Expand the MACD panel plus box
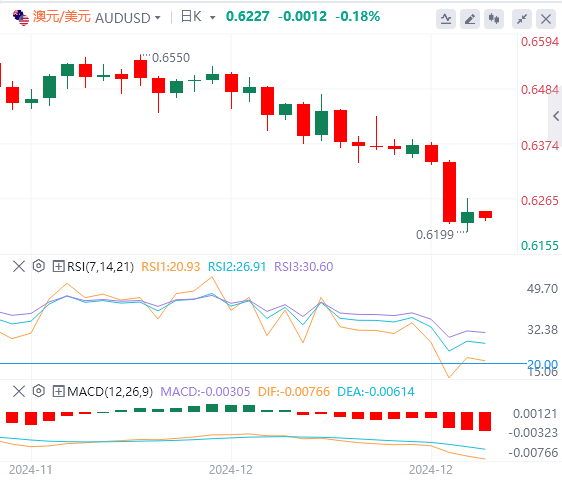This screenshot has height=483, width=562. pyautogui.click(x=58, y=391)
